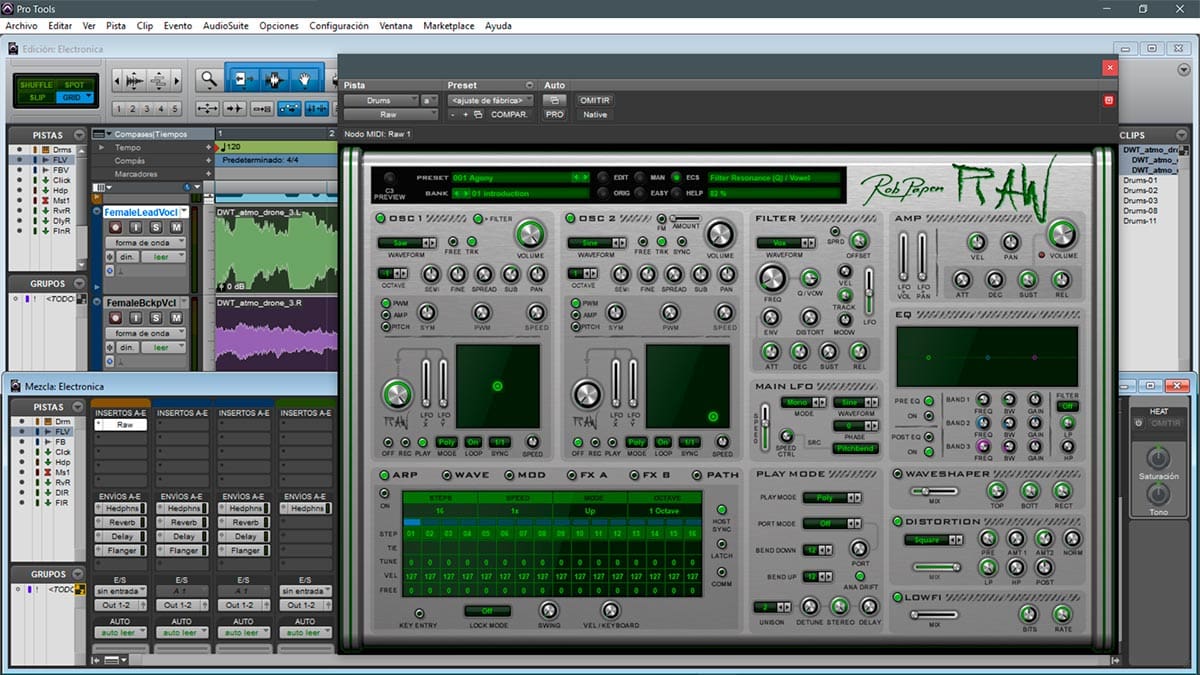The height and width of the screenshot is (675, 1200).
Task: Click the arpeggiator SWING knob
Action: click(x=549, y=610)
